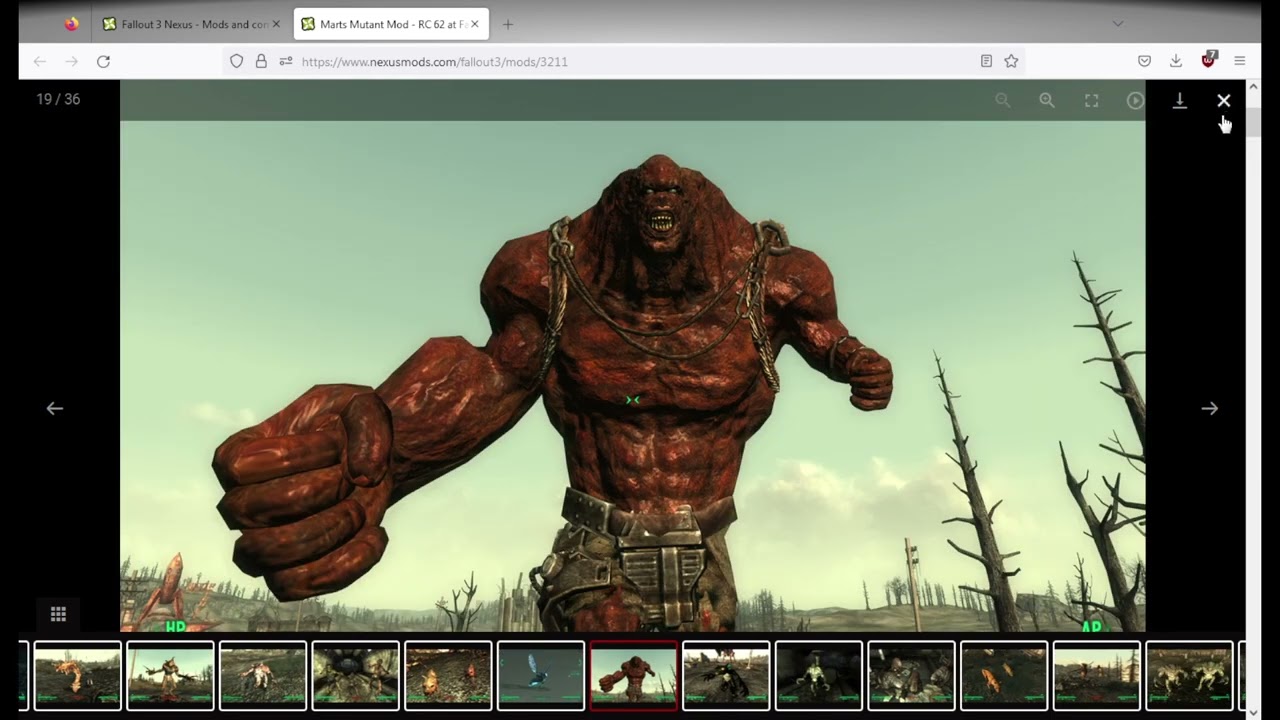Screen dimensions: 1280x720
Task: Open thumbnail right of the selected one
Action: (x=726, y=676)
